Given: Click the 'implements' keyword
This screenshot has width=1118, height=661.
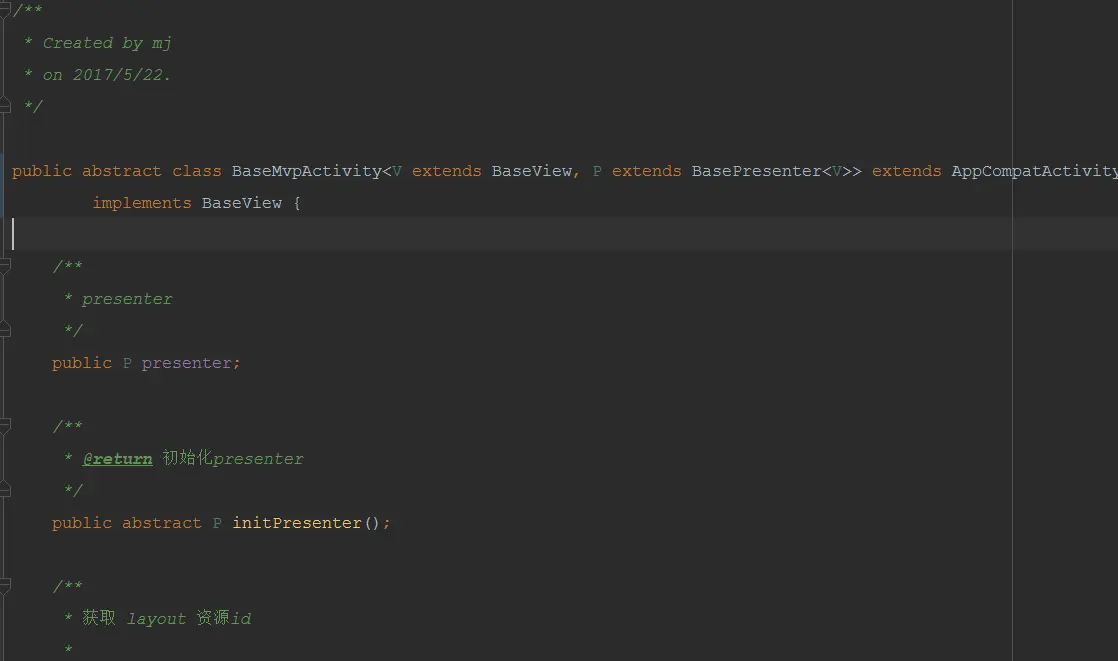Looking at the screenshot, I should point(142,203).
